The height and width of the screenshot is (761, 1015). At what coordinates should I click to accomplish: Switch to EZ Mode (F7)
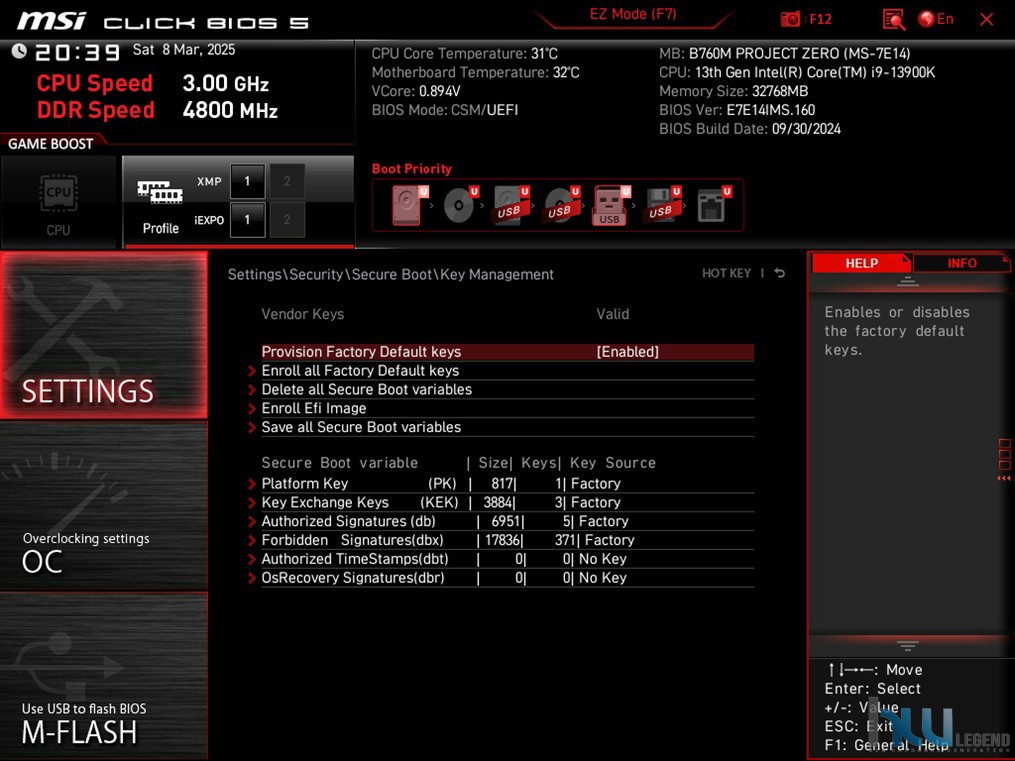pyautogui.click(x=632, y=14)
